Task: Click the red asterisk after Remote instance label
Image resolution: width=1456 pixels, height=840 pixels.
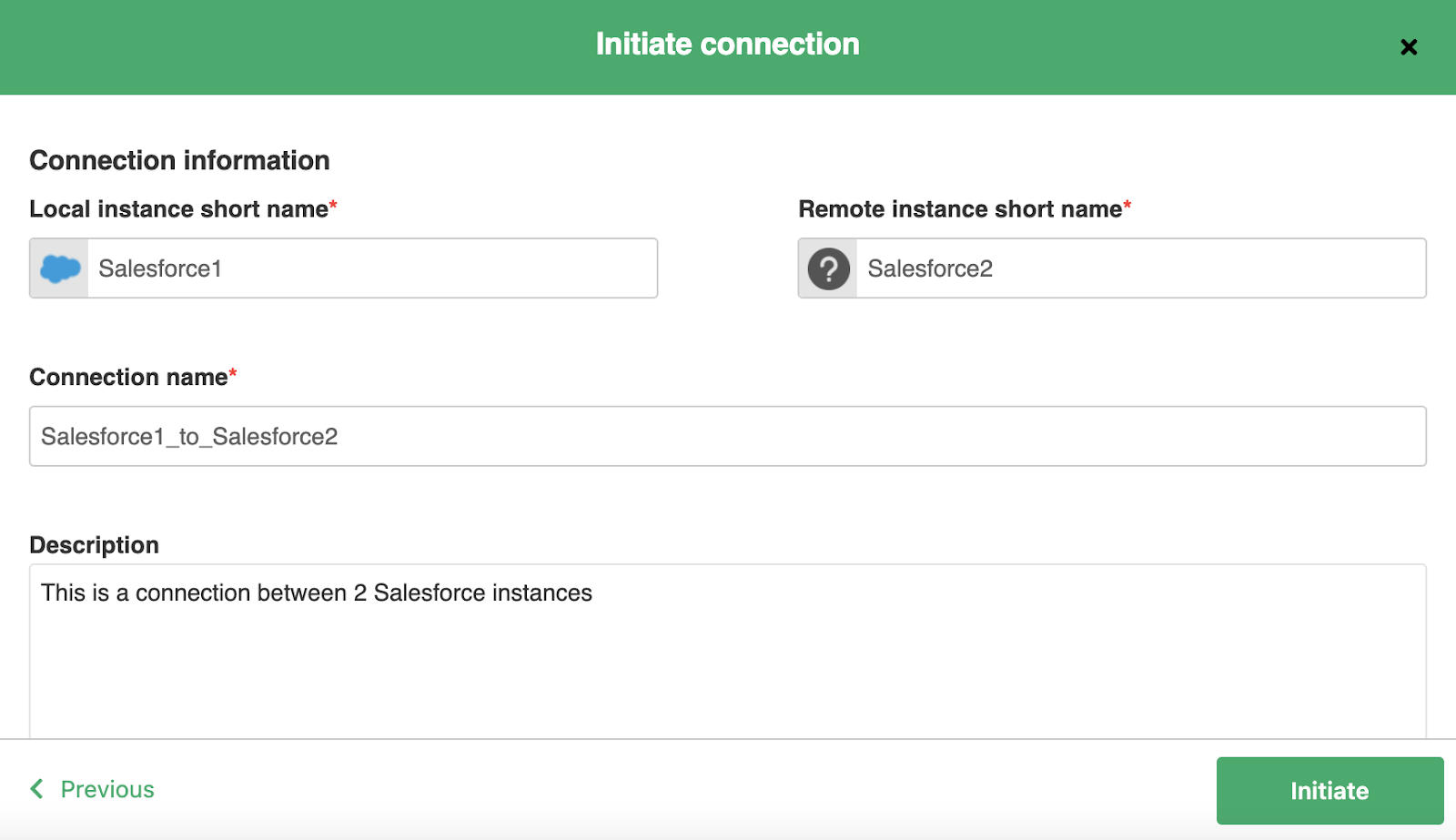Action: [1127, 206]
